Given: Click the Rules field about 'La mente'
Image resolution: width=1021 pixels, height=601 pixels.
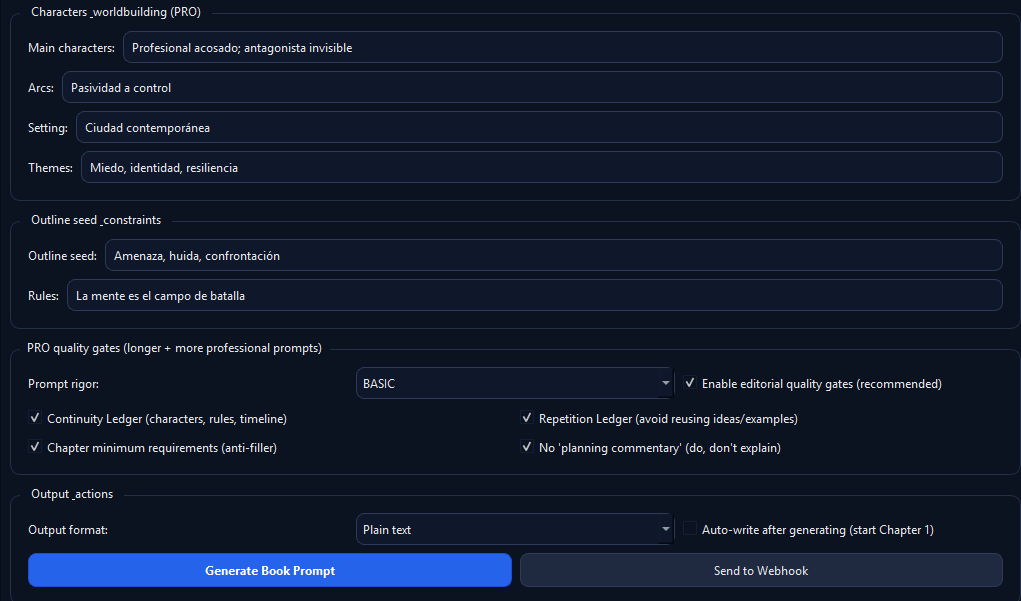Looking at the screenshot, I should click(x=534, y=296).
